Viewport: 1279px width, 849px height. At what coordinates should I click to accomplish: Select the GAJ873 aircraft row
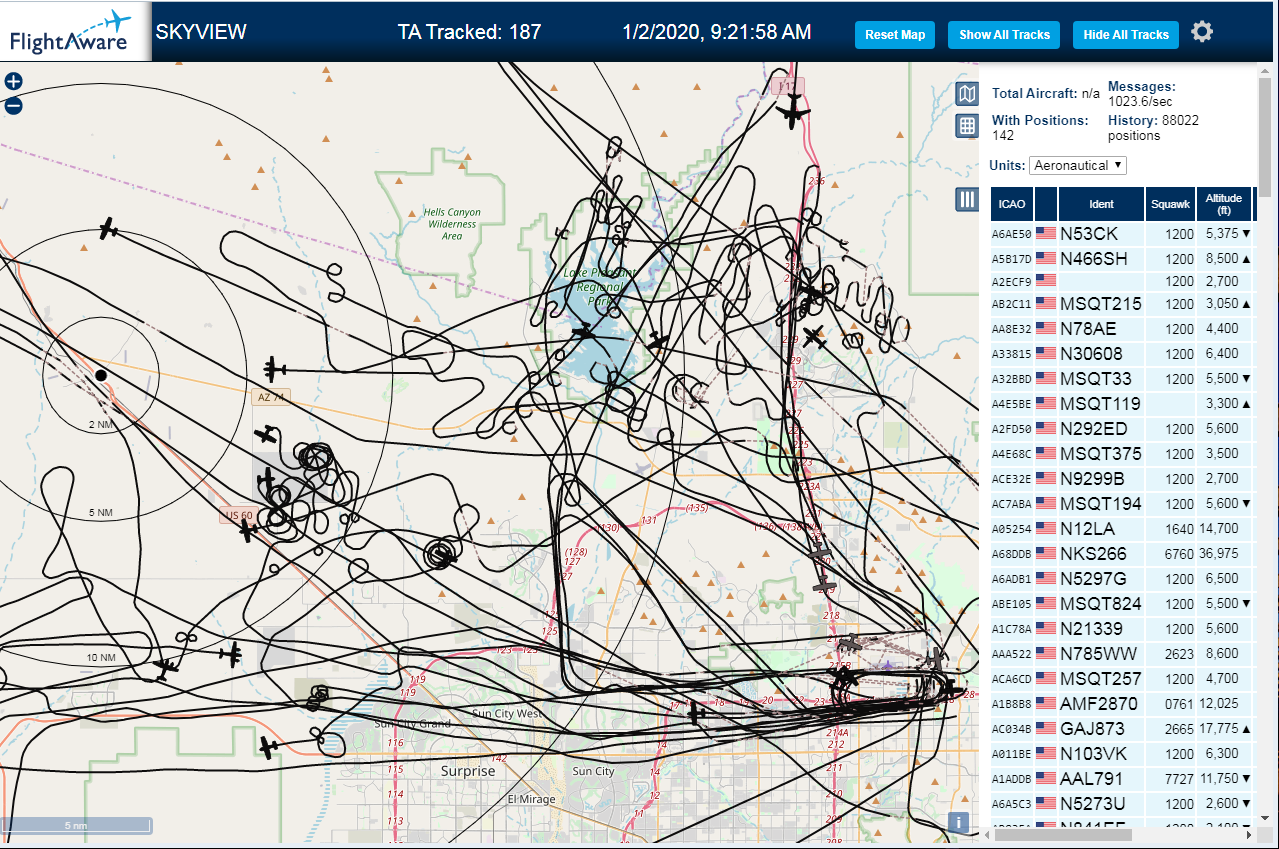tap(1122, 728)
